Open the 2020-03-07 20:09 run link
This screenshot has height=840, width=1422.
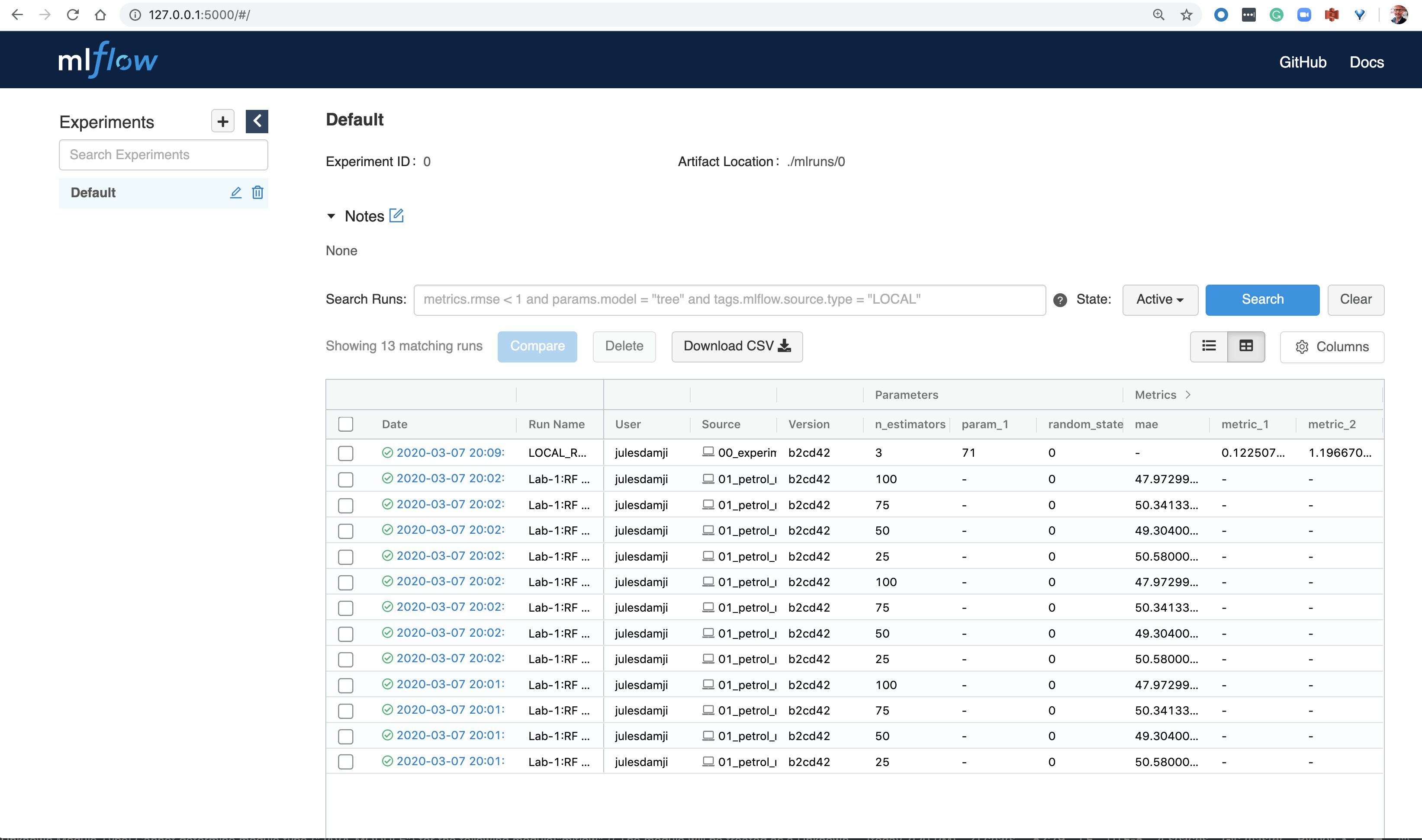450,452
